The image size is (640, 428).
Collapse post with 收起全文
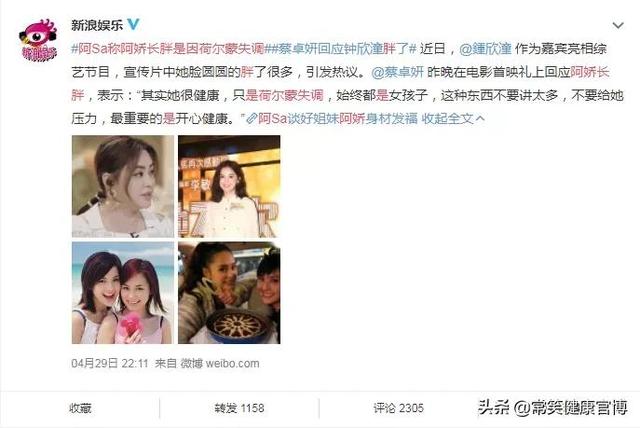coord(447,119)
